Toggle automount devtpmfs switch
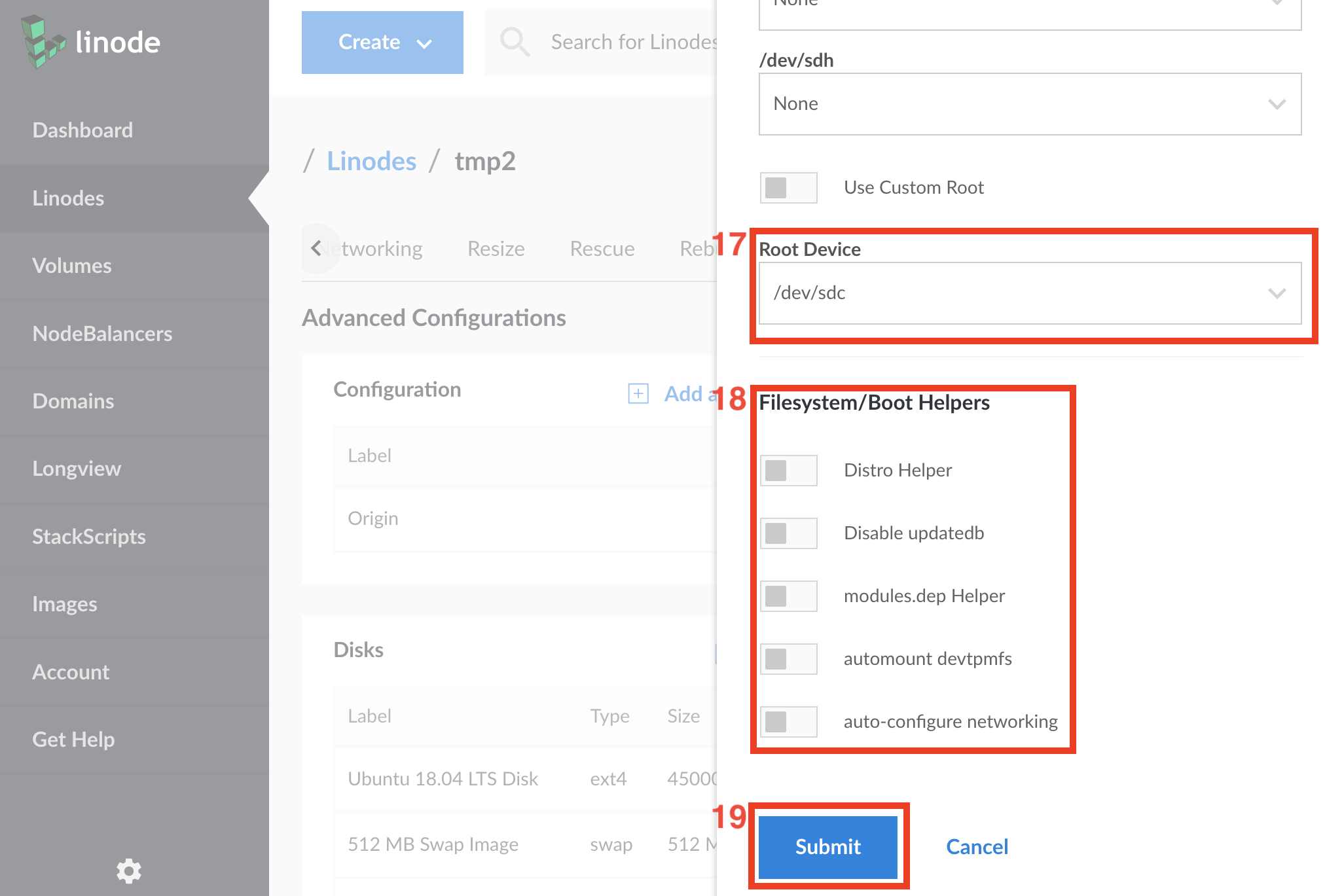 coord(789,659)
